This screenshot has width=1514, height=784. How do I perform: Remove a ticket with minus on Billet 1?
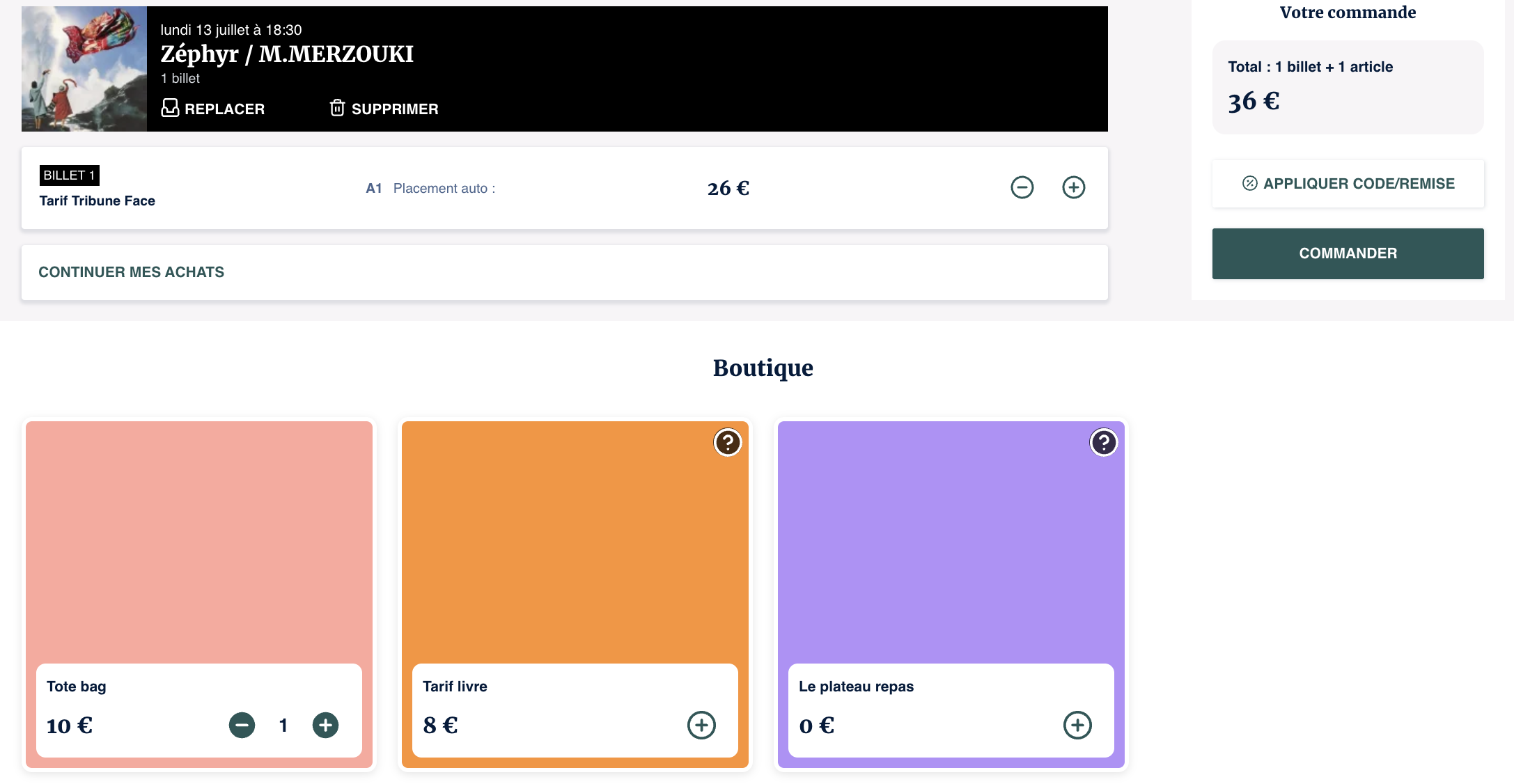pyautogui.click(x=1022, y=187)
